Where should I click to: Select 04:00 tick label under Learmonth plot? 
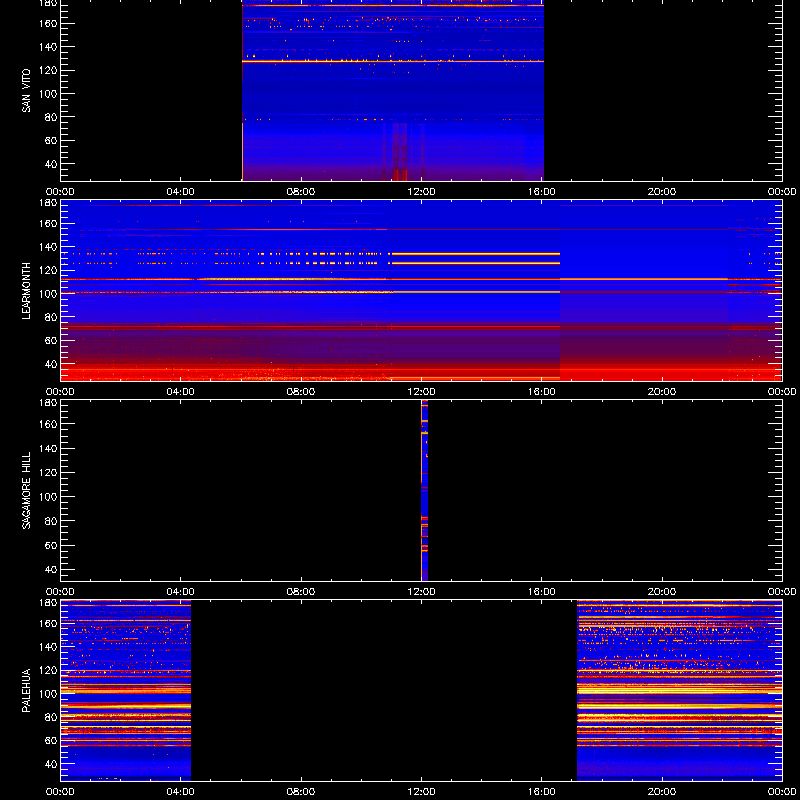pos(181,392)
